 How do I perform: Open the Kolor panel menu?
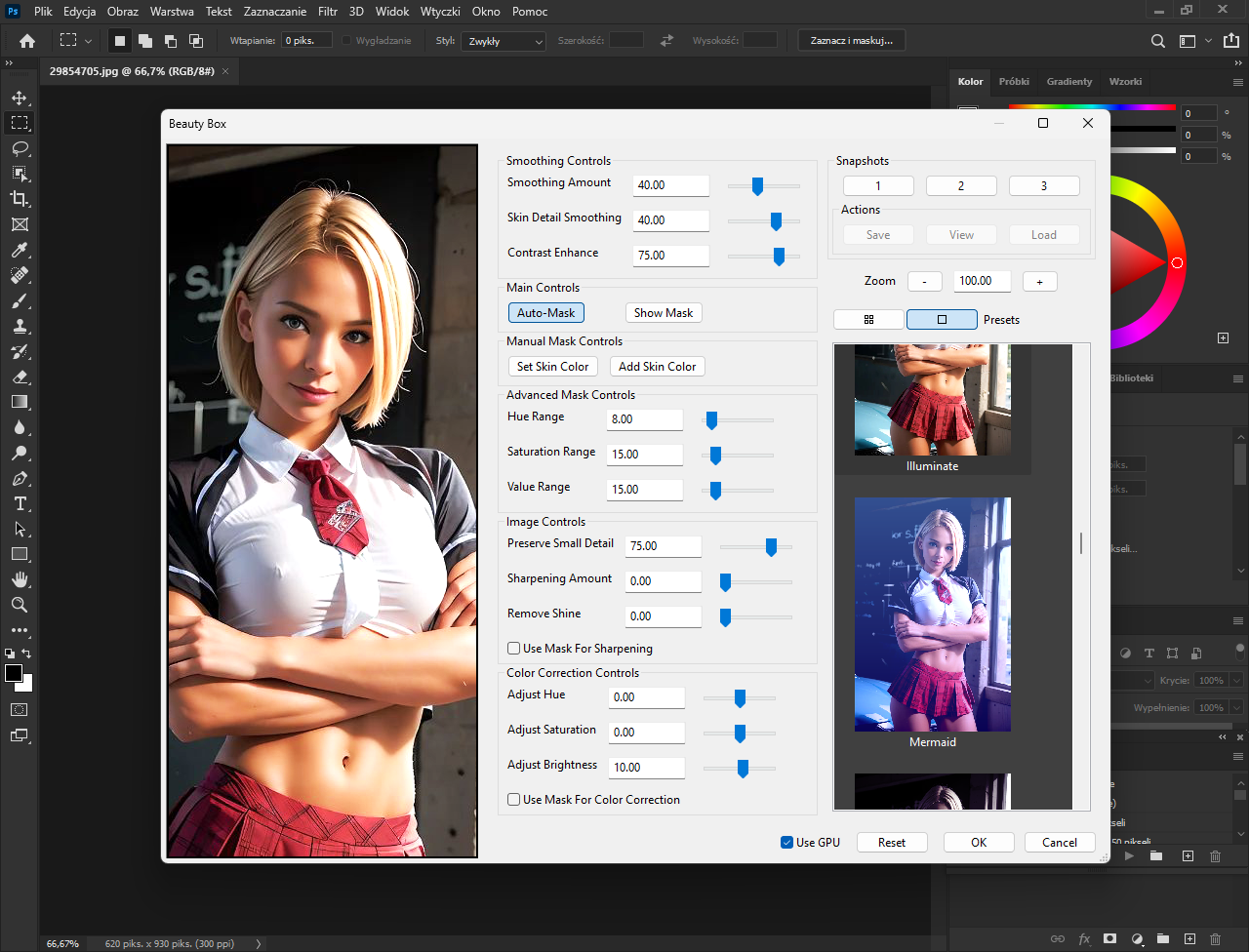1240,82
